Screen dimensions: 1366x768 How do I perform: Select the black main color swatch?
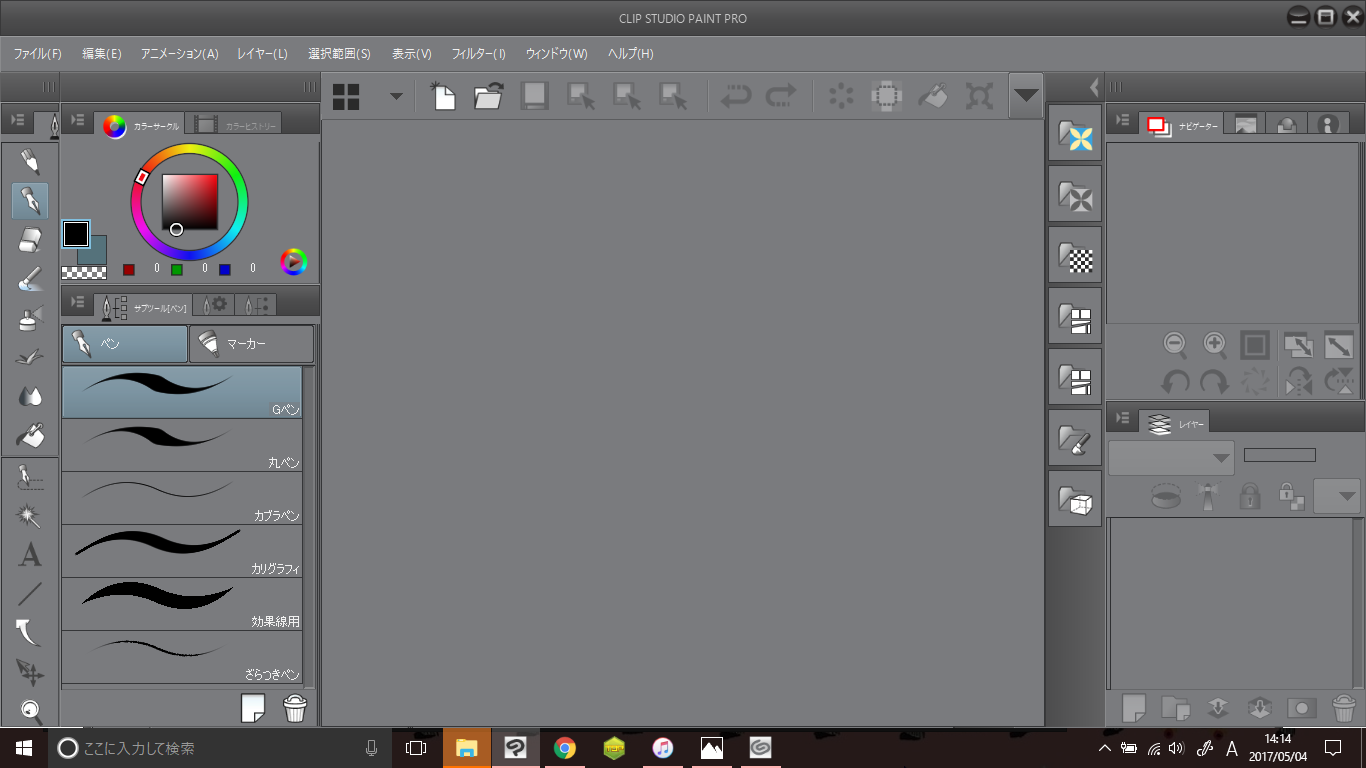point(76,234)
